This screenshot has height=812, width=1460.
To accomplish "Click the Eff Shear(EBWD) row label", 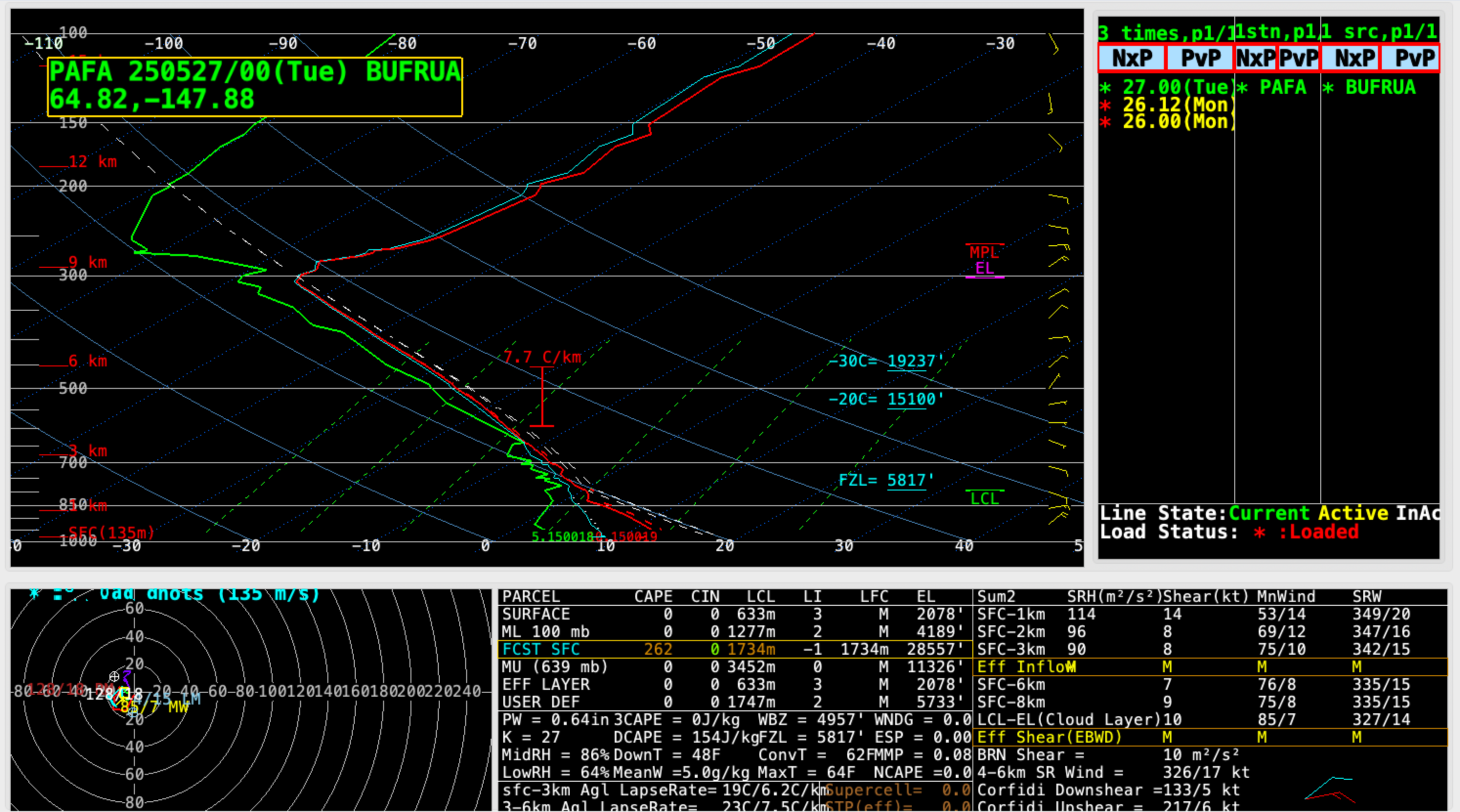I will coord(1049,737).
